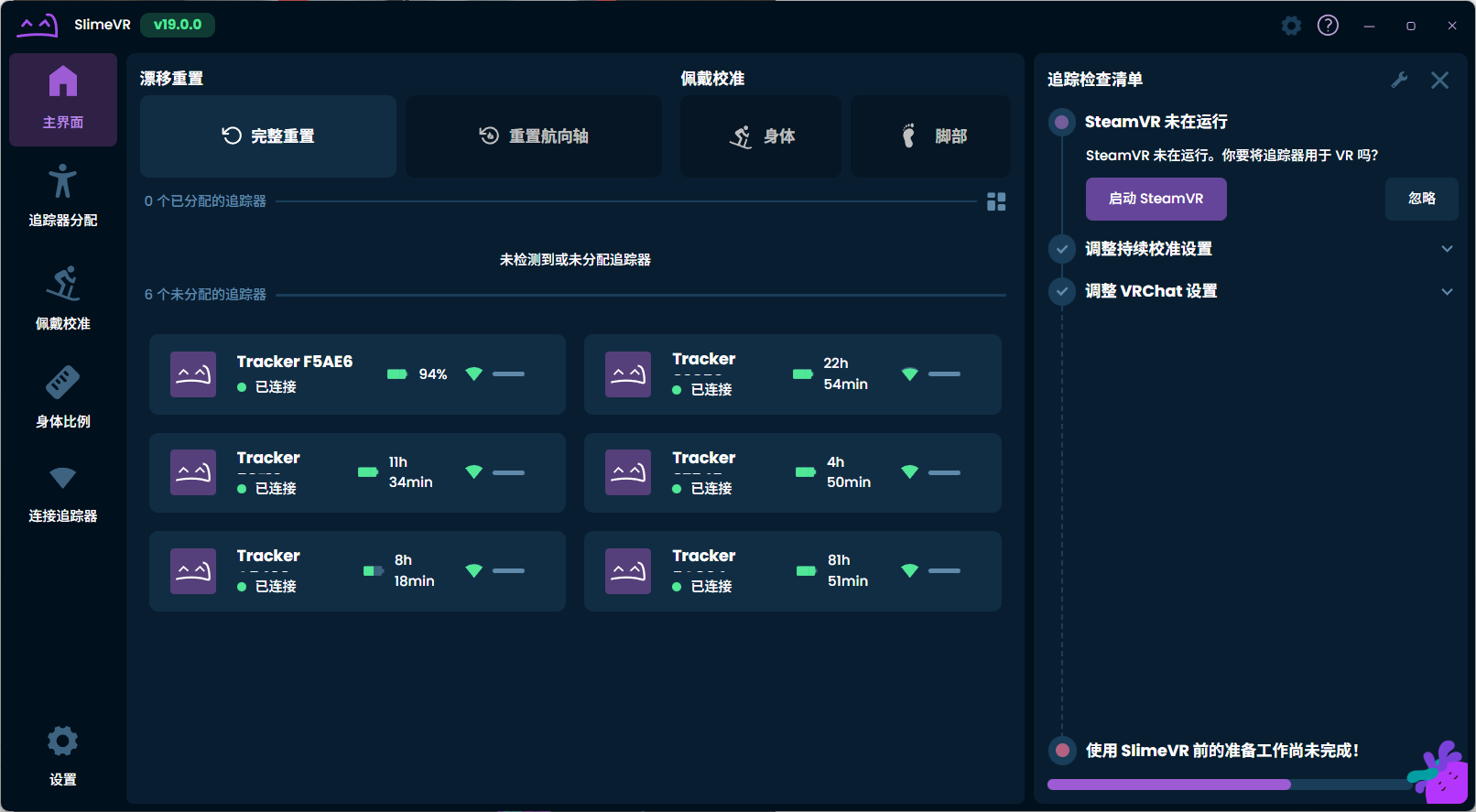Click 身体 mounting calibration button

click(x=761, y=136)
